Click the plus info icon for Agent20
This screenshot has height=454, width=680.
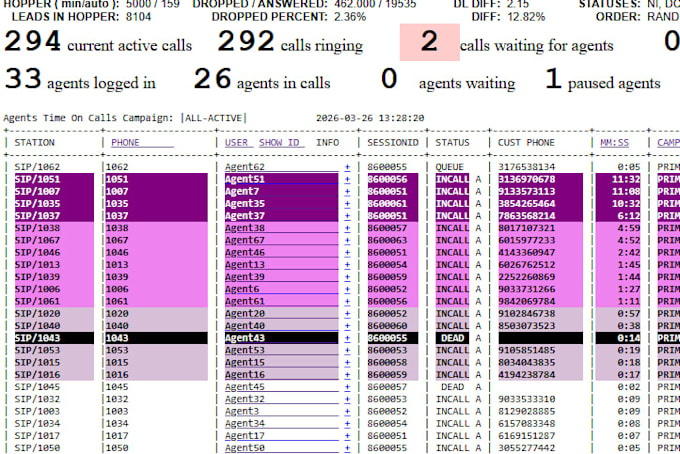point(347,314)
